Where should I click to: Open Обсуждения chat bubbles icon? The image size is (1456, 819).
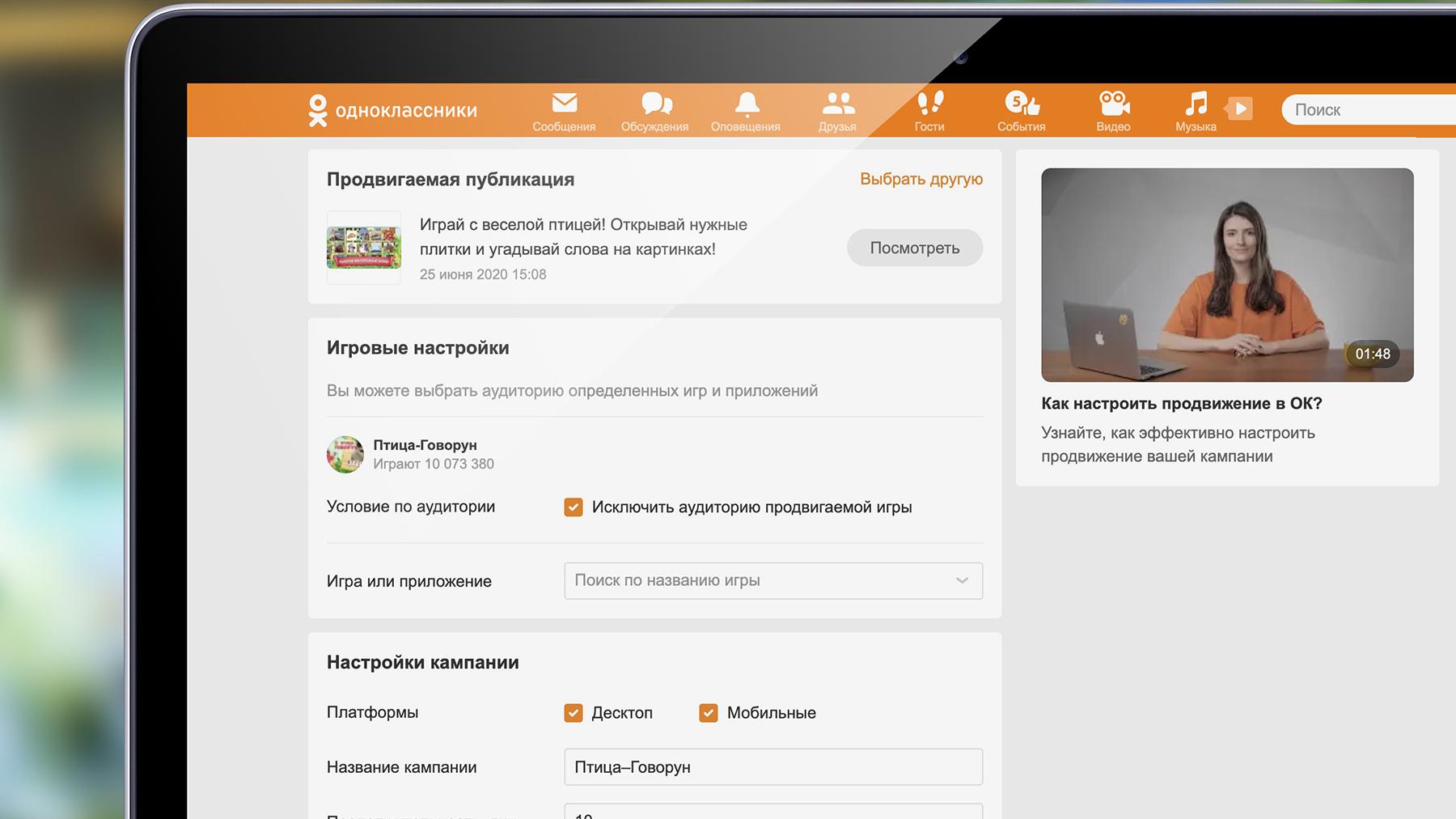click(656, 104)
